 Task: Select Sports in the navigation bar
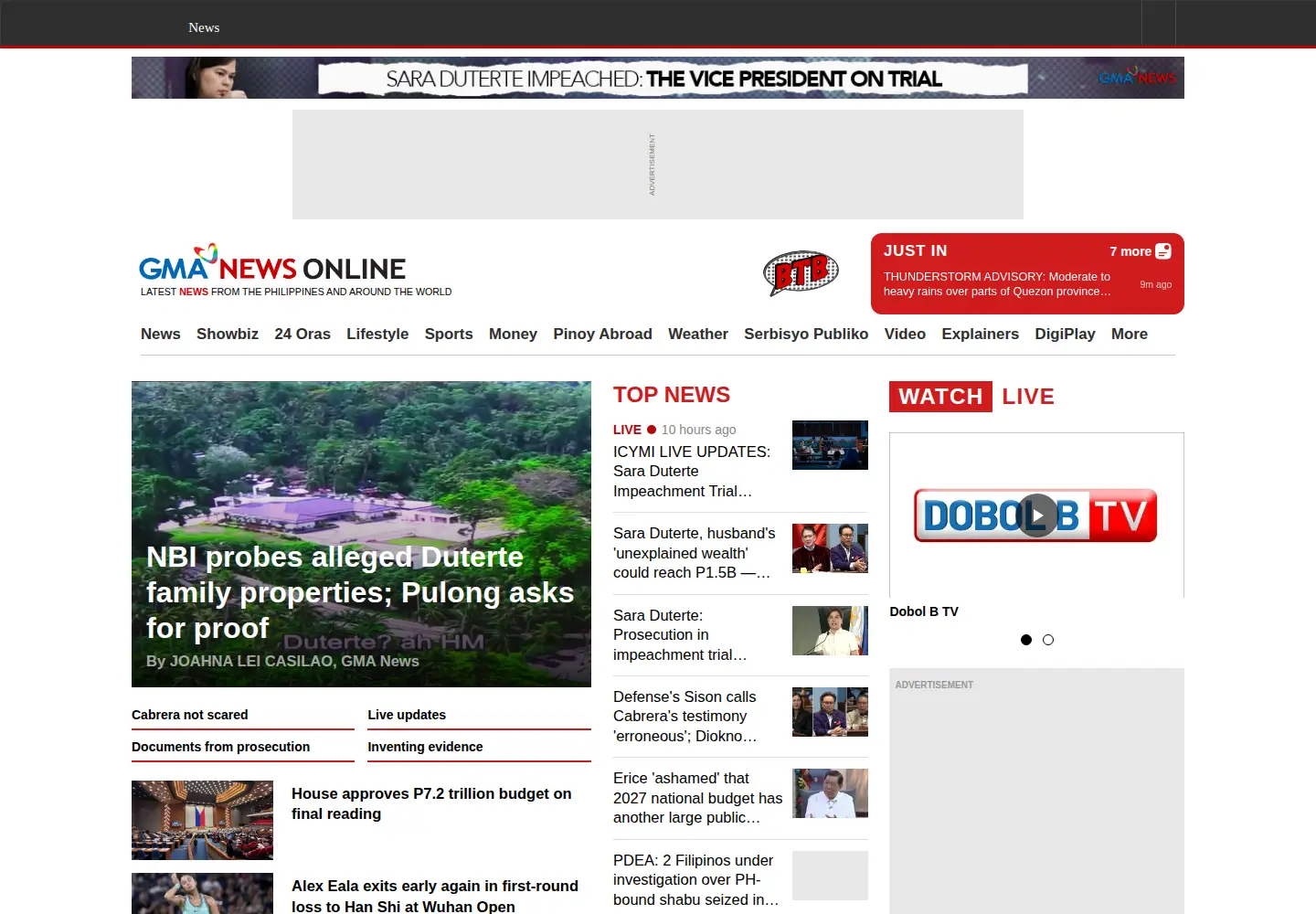(449, 335)
